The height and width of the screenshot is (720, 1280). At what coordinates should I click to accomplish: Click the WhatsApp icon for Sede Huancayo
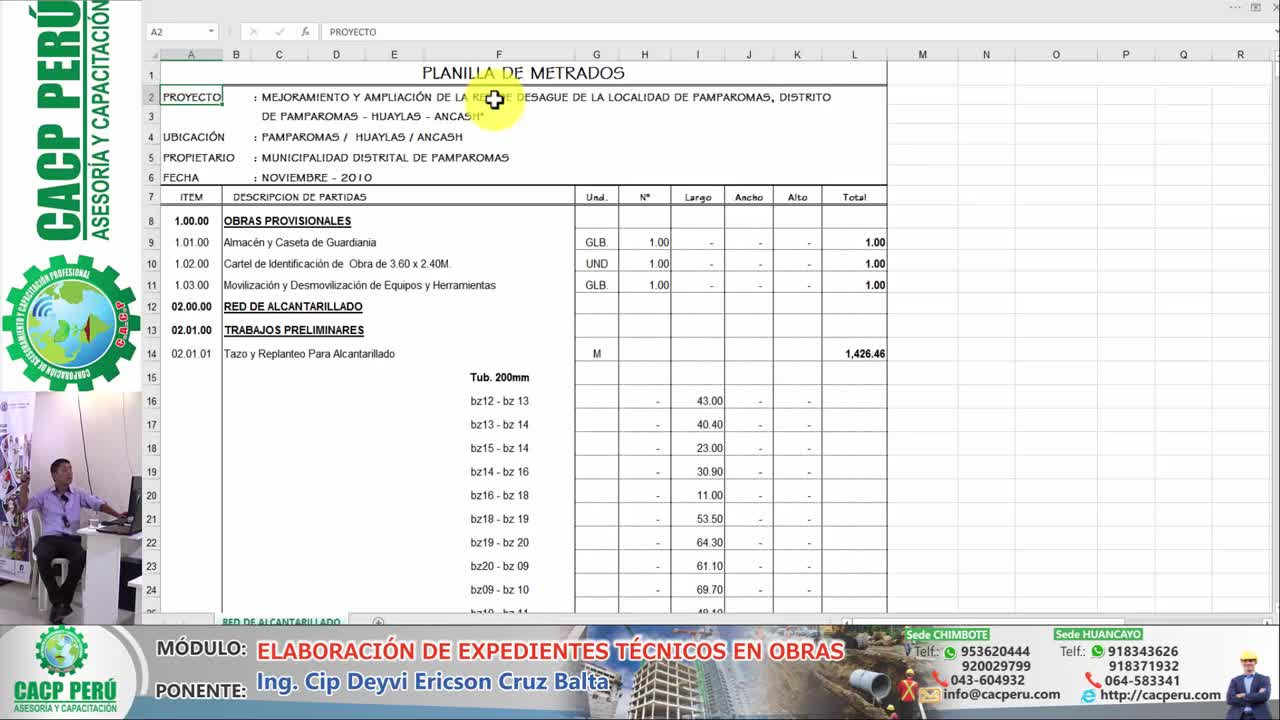[x=1096, y=651]
